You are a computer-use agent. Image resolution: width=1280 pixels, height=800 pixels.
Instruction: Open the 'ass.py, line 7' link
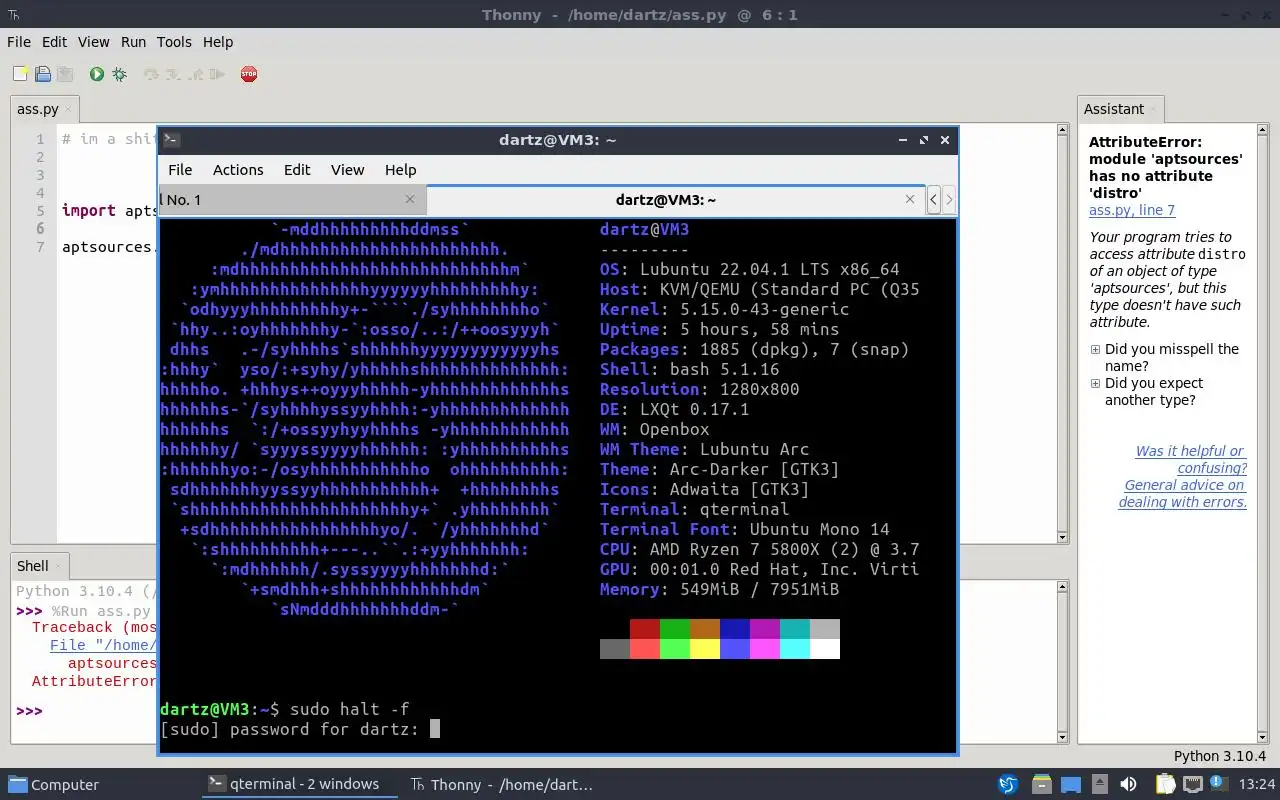(x=1132, y=210)
